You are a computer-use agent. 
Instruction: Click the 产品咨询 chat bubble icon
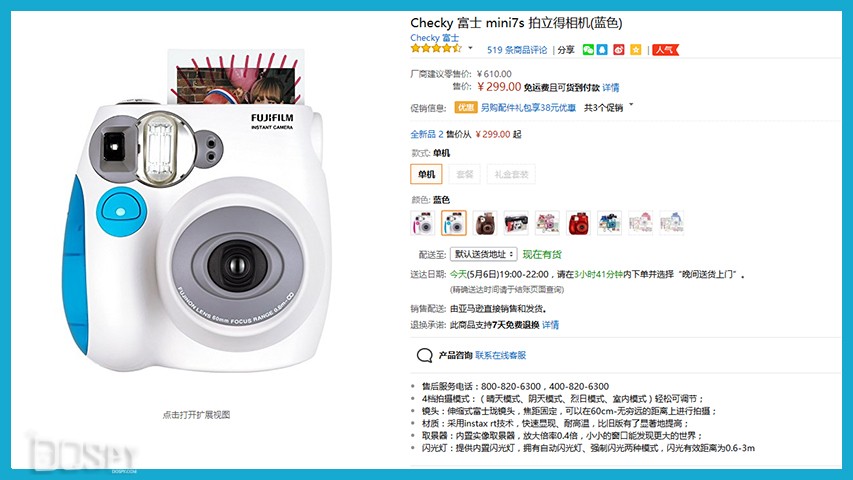point(424,355)
